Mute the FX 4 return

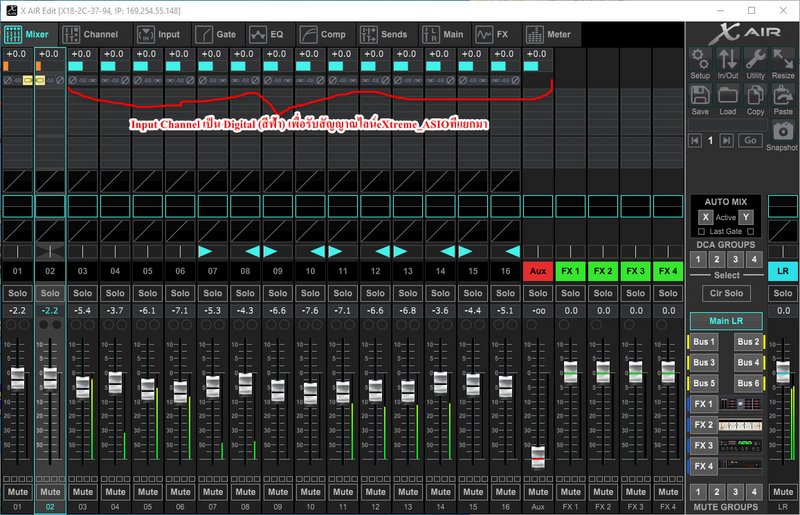click(x=668, y=492)
